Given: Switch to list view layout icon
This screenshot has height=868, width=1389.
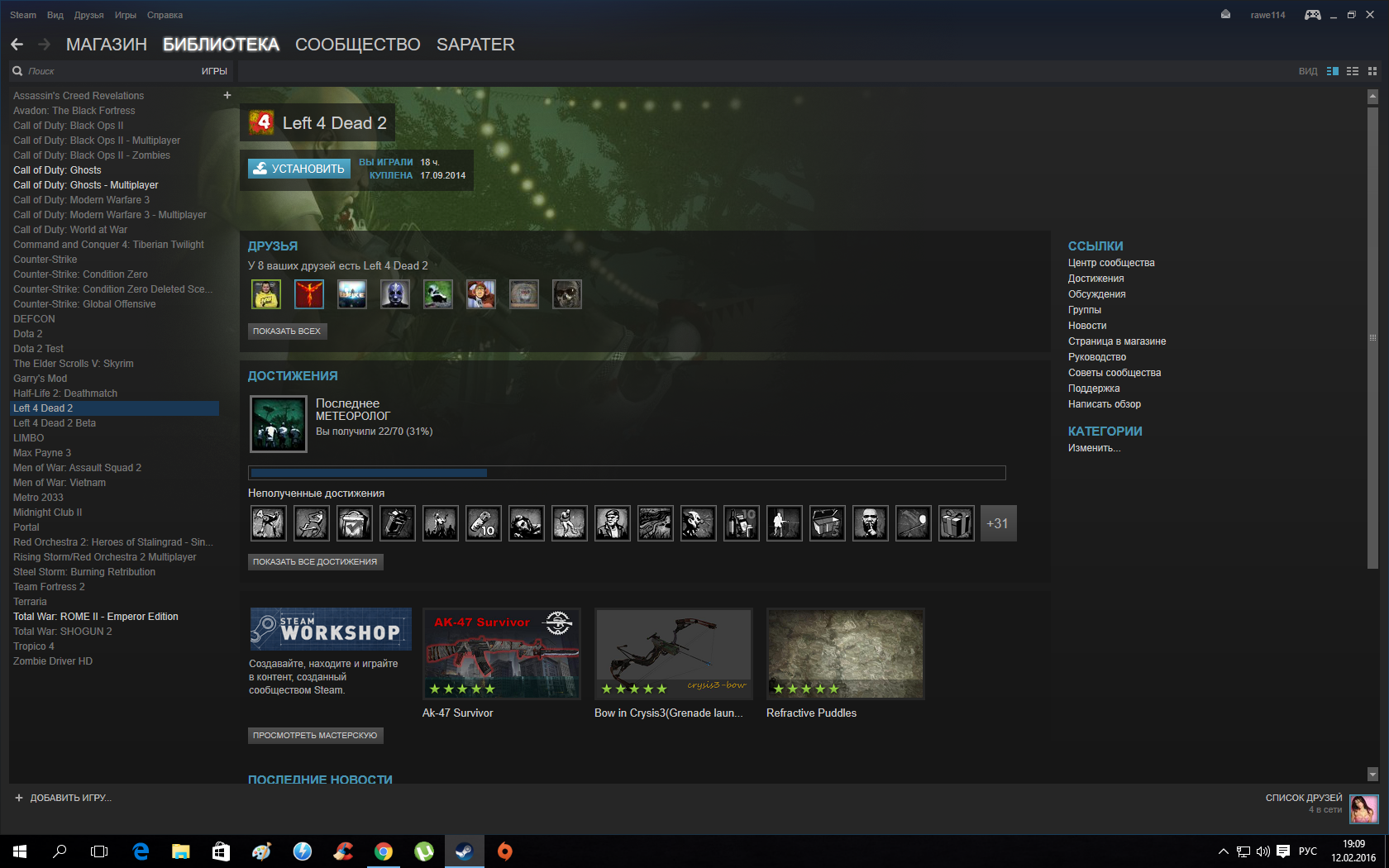Looking at the screenshot, I should tap(1353, 71).
